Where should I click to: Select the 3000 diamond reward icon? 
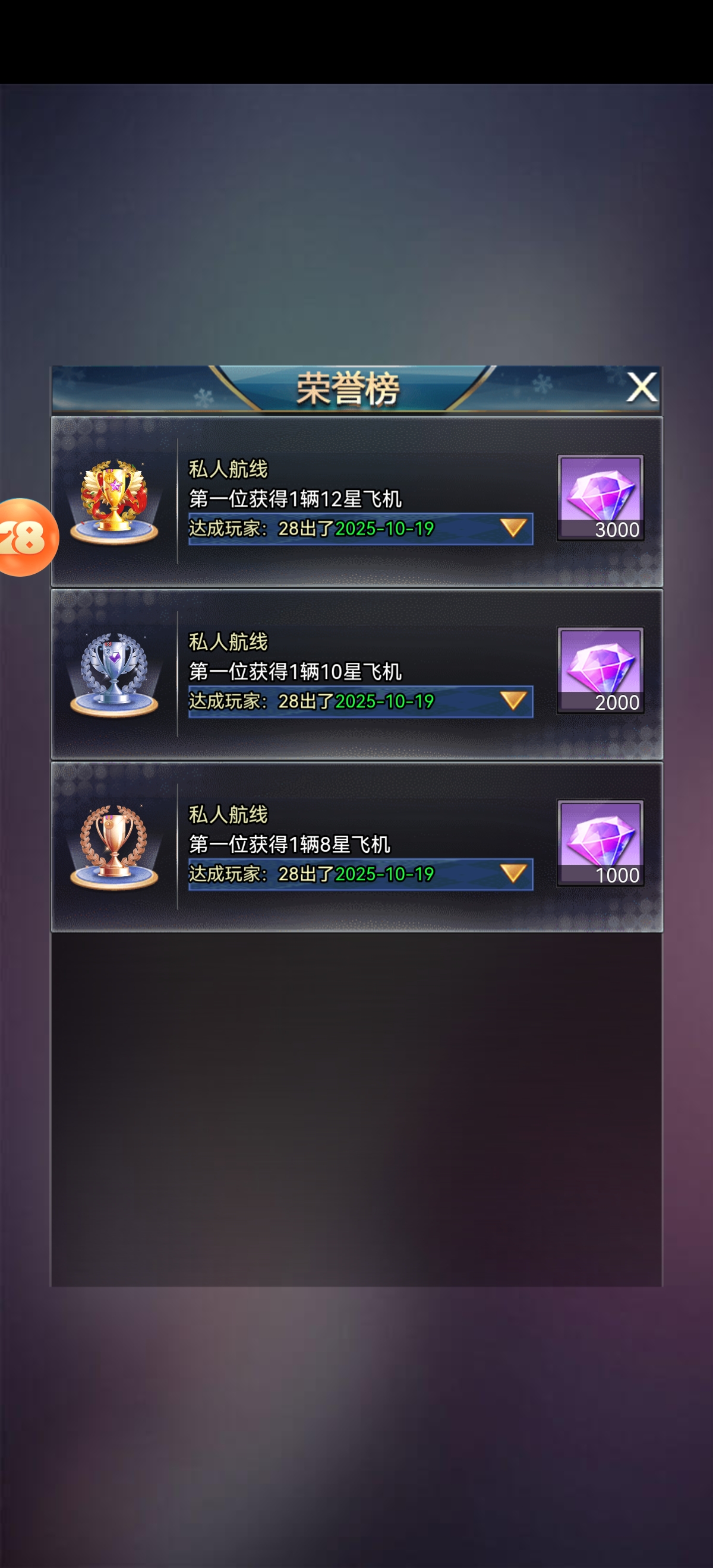(600, 497)
